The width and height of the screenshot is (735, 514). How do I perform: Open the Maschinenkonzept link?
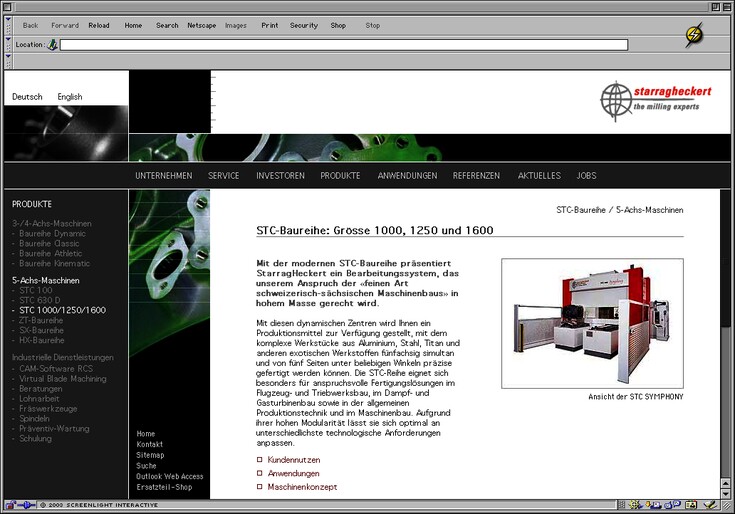click(x=302, y=487)
